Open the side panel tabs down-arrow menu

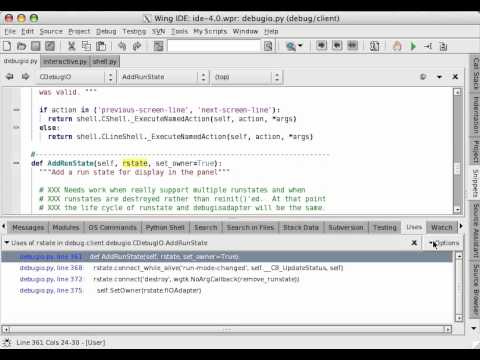tap(474, 328)
